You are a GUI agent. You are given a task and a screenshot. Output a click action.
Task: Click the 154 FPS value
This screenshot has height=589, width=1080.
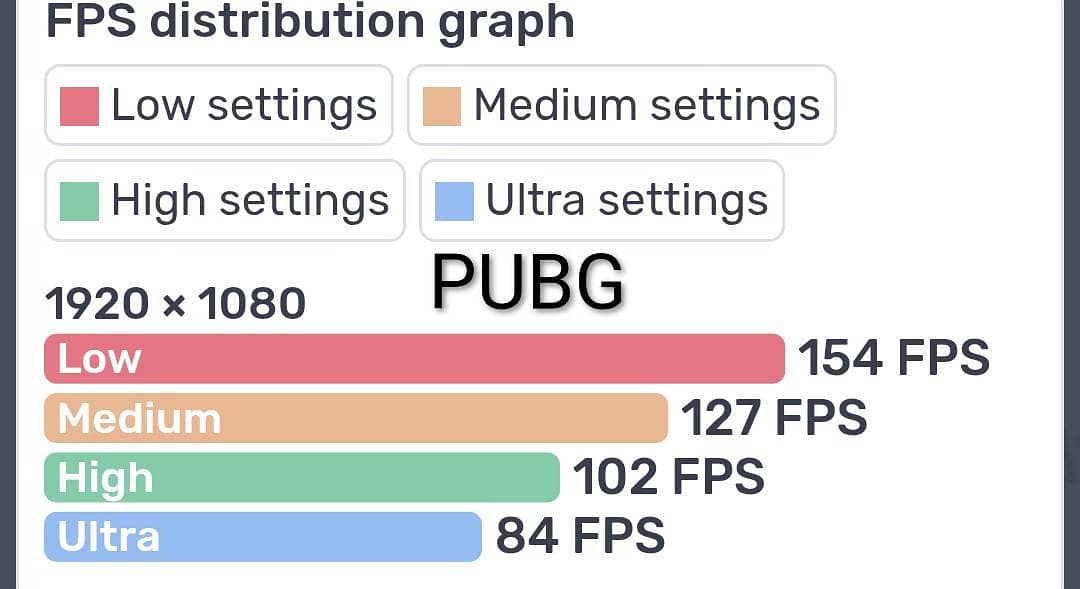[893, 358]
